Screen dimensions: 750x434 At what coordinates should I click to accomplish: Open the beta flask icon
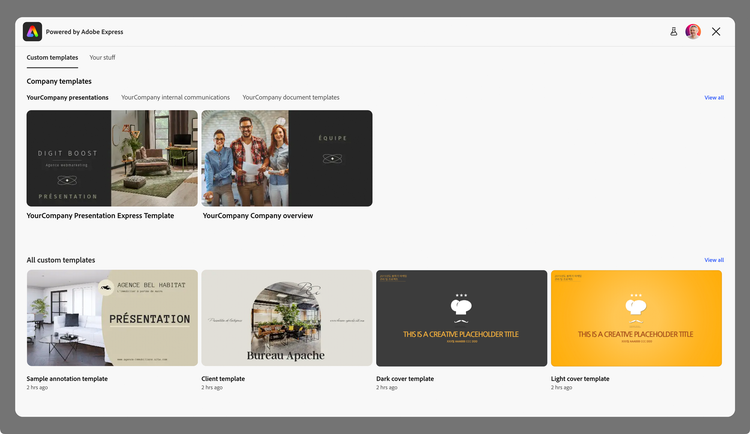(x=673, y=32)
